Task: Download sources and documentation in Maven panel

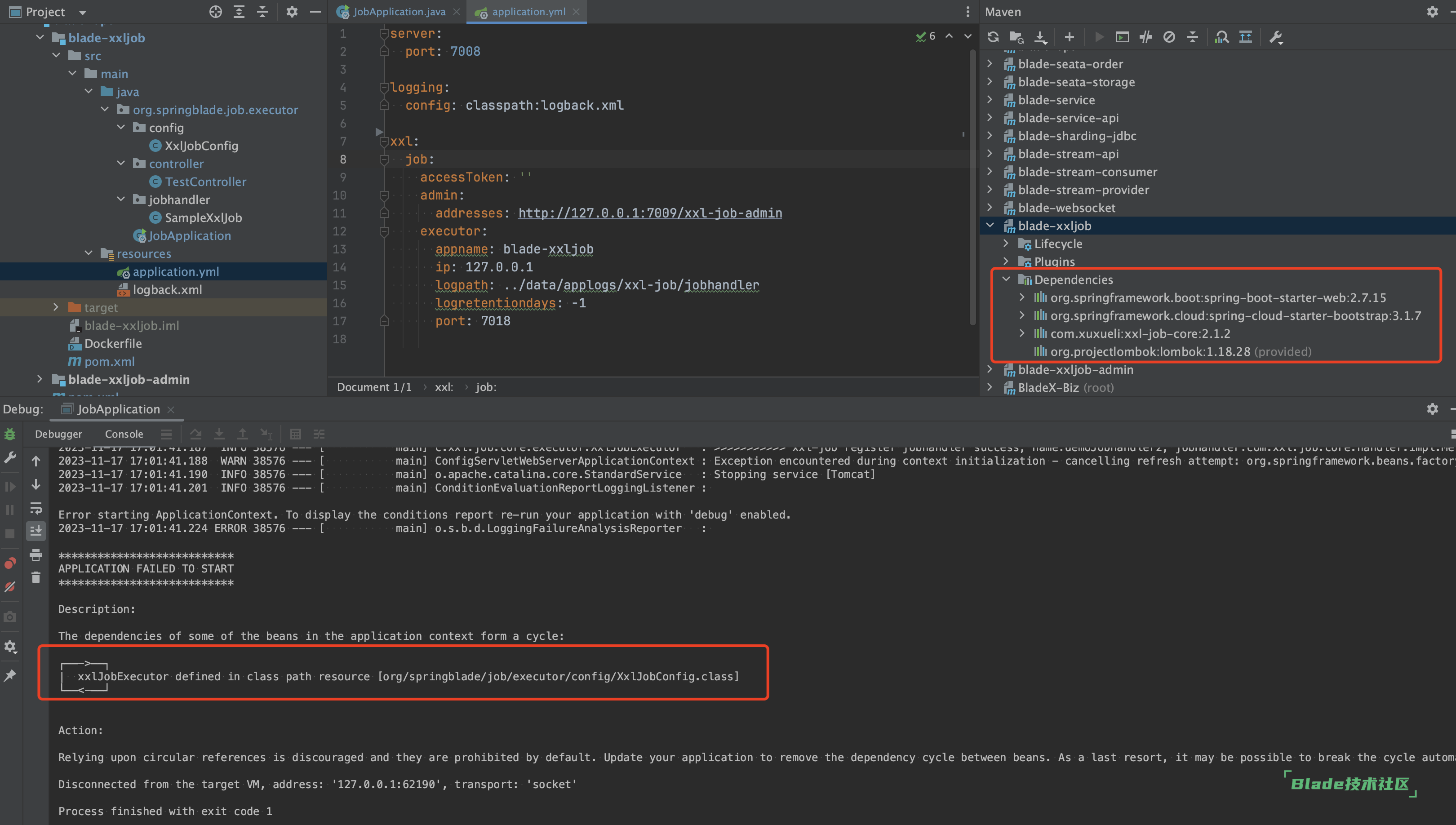Action: [1040, 37]
